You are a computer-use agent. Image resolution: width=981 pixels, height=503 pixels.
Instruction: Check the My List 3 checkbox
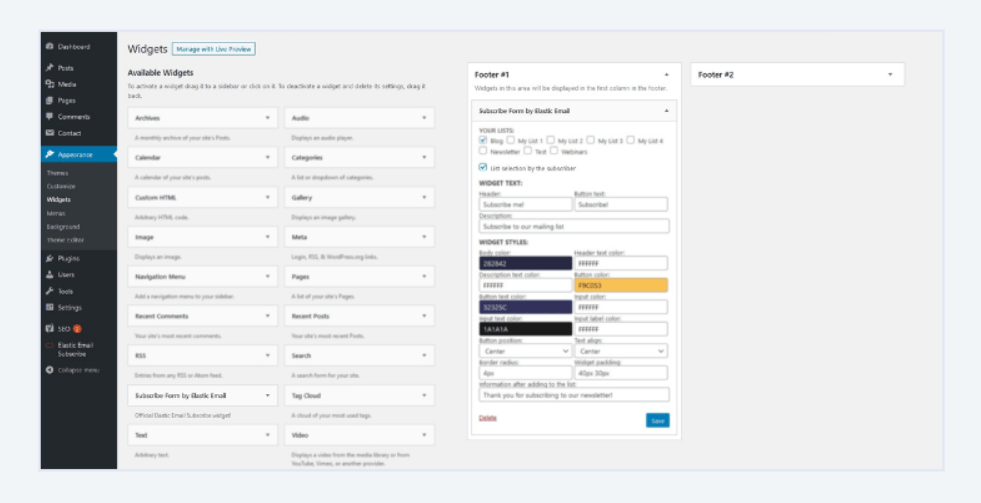pyautogui.click(x=591, y=140)
